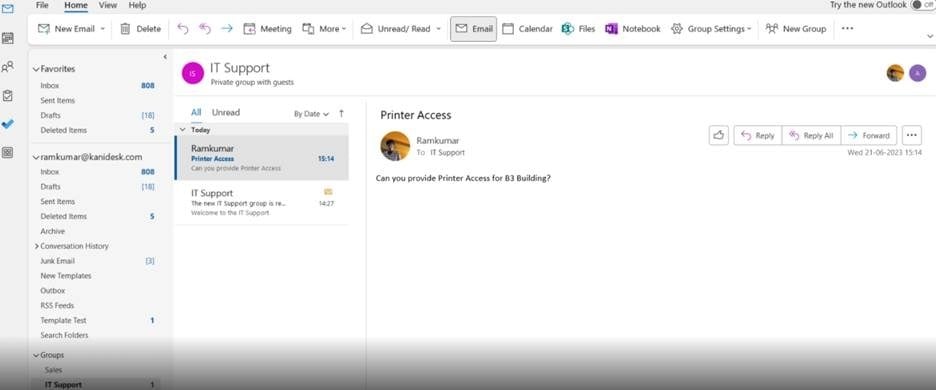This screenshot has height=390, width=936.
Task: Show All messages tab
Action: (196, 112)
